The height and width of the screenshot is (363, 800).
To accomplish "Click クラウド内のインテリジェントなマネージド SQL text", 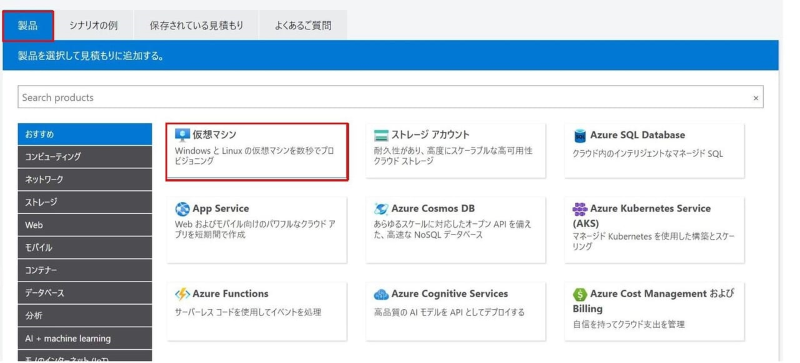I will [648, 154].
